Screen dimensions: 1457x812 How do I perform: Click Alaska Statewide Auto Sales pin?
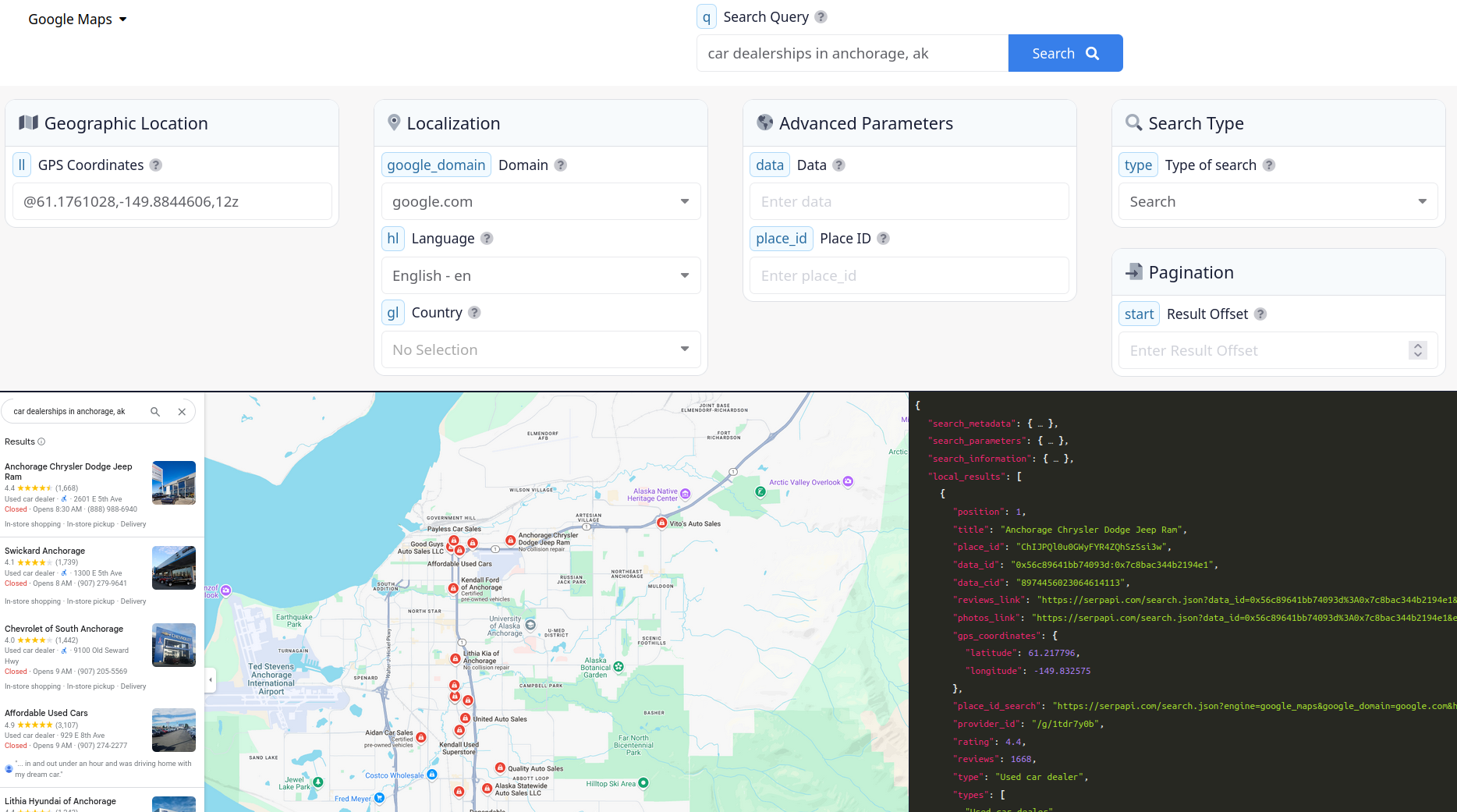coord(487,789)
